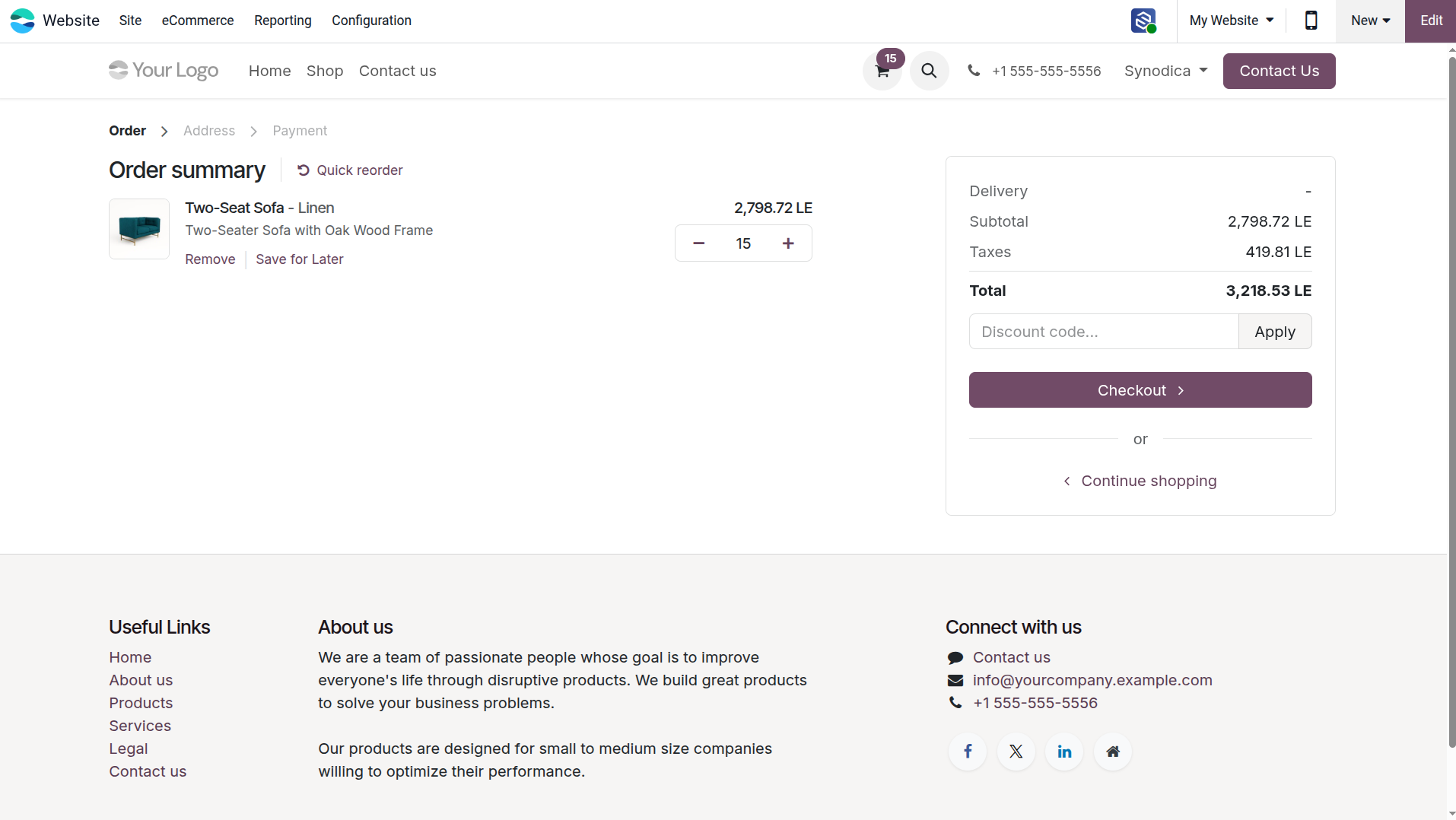Open the mobile preview icon
The width and height of the screenshot is (1456, 820).
coord(1311,21)
